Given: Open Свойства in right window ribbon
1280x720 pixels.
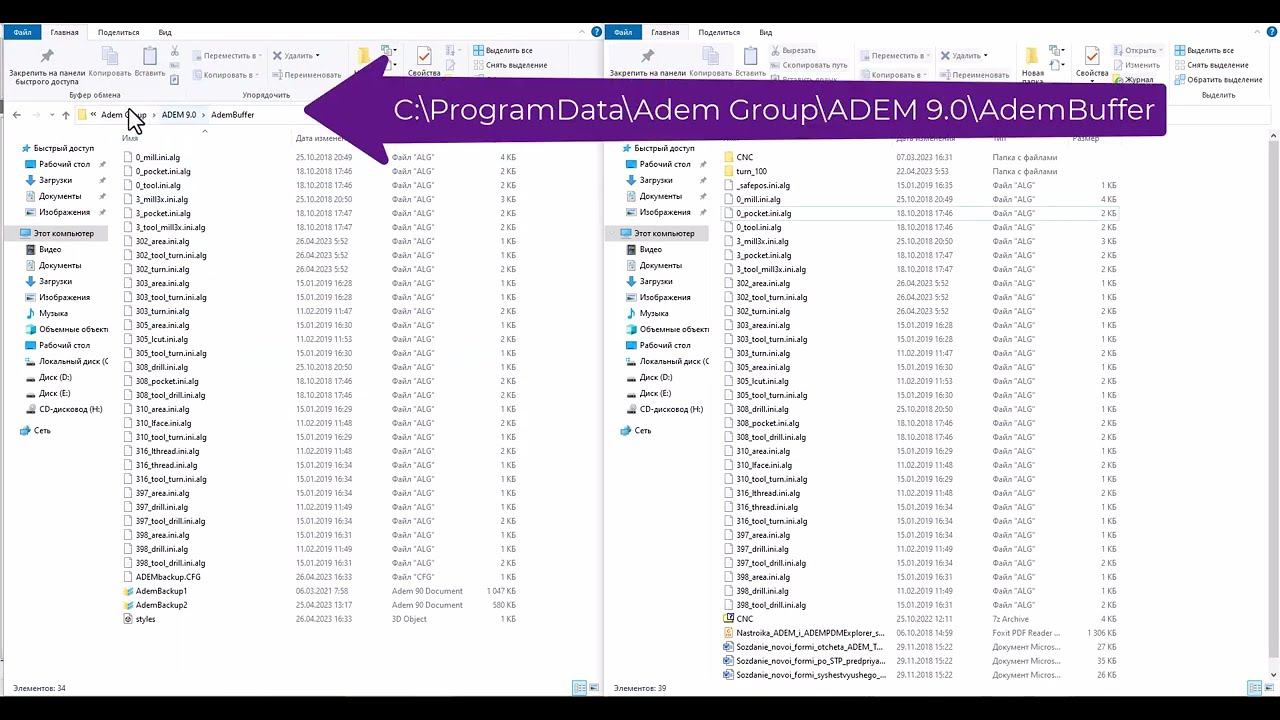Looking at the screenshot, I should (x=1091, y=62).
